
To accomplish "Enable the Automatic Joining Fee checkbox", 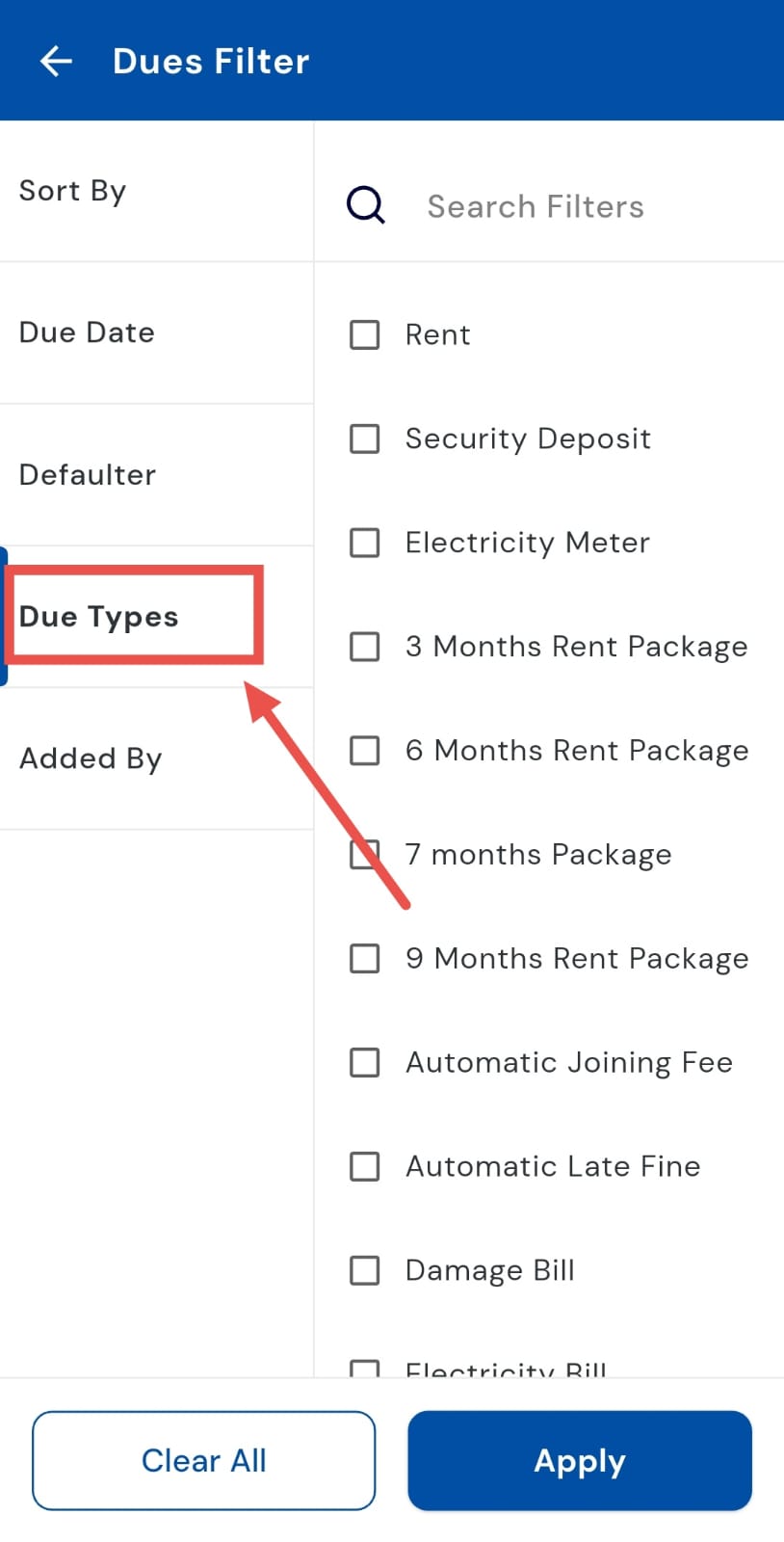I will tap(364, 1063).
